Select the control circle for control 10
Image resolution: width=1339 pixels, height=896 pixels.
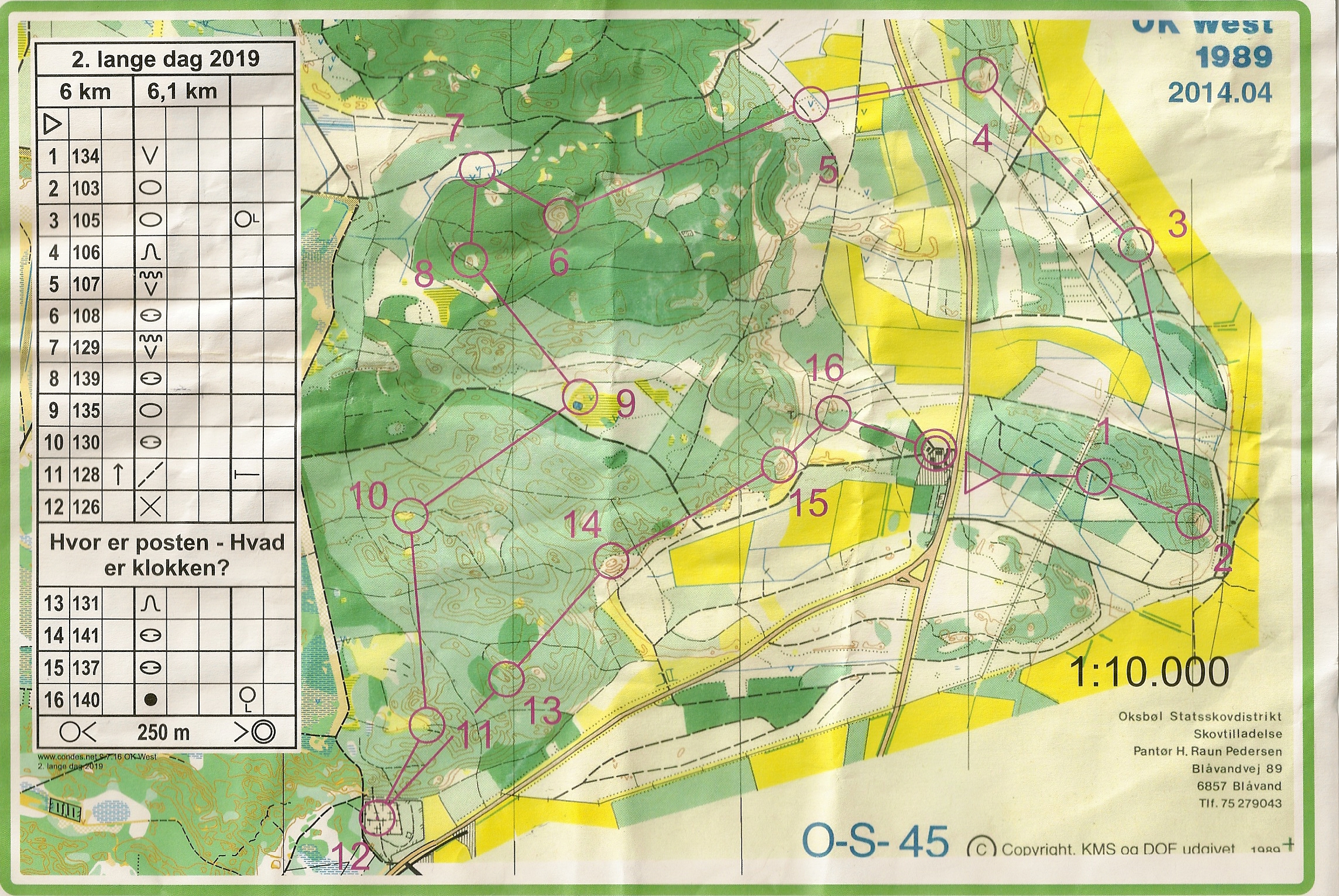coord(411,516)
